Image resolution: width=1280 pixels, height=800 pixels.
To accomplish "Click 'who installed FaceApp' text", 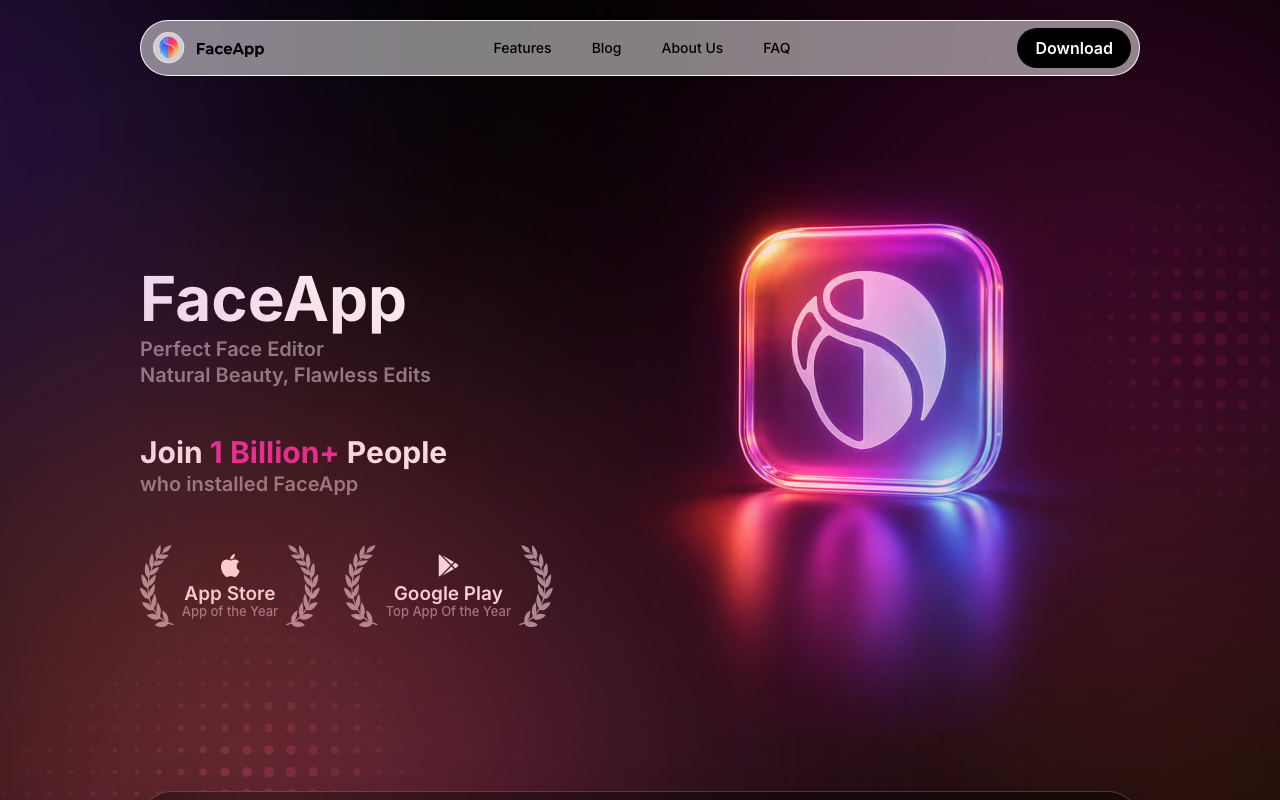I will pyautogui.click(x=249, y=484).
